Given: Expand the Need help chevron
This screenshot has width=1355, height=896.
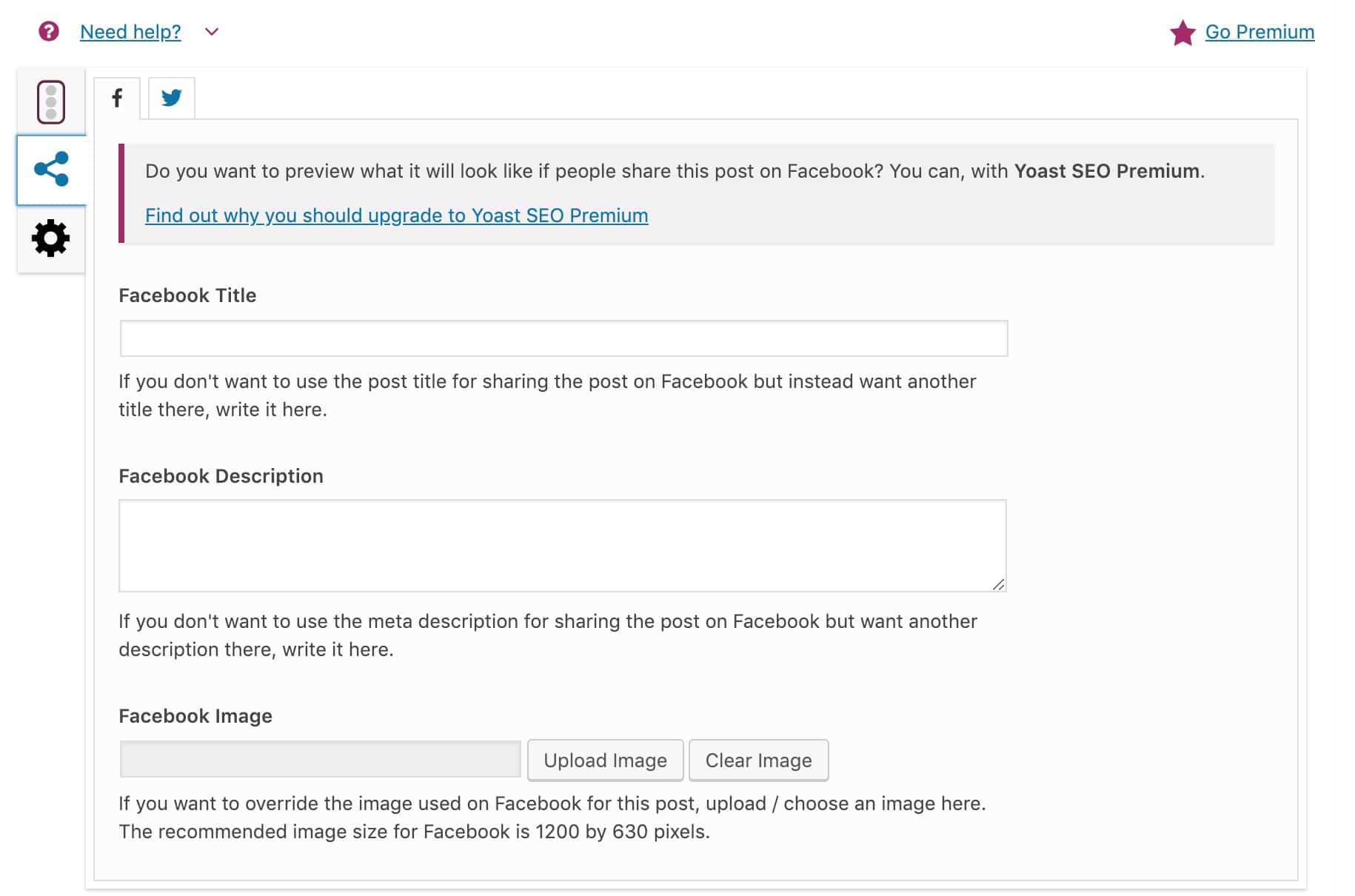Looking at the screenshot, I should click(x=212, y=32).
